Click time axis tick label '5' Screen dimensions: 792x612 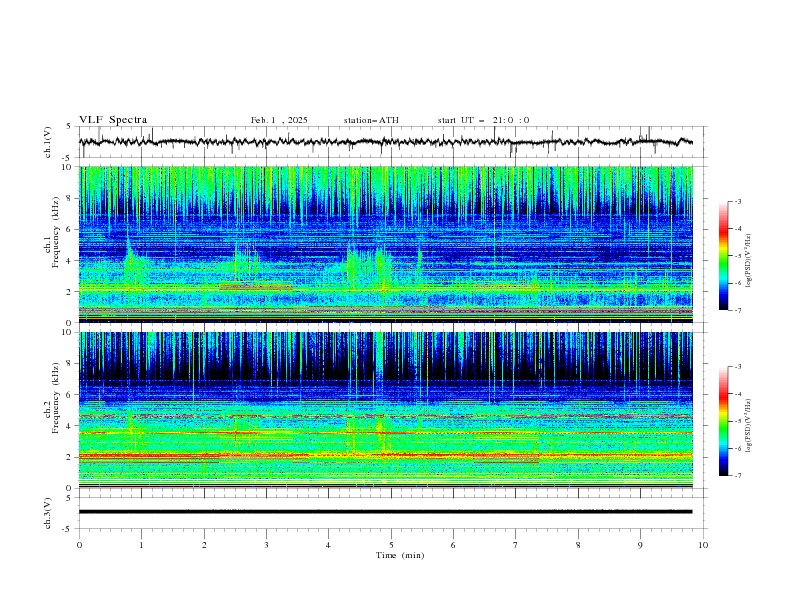[391, 545]
